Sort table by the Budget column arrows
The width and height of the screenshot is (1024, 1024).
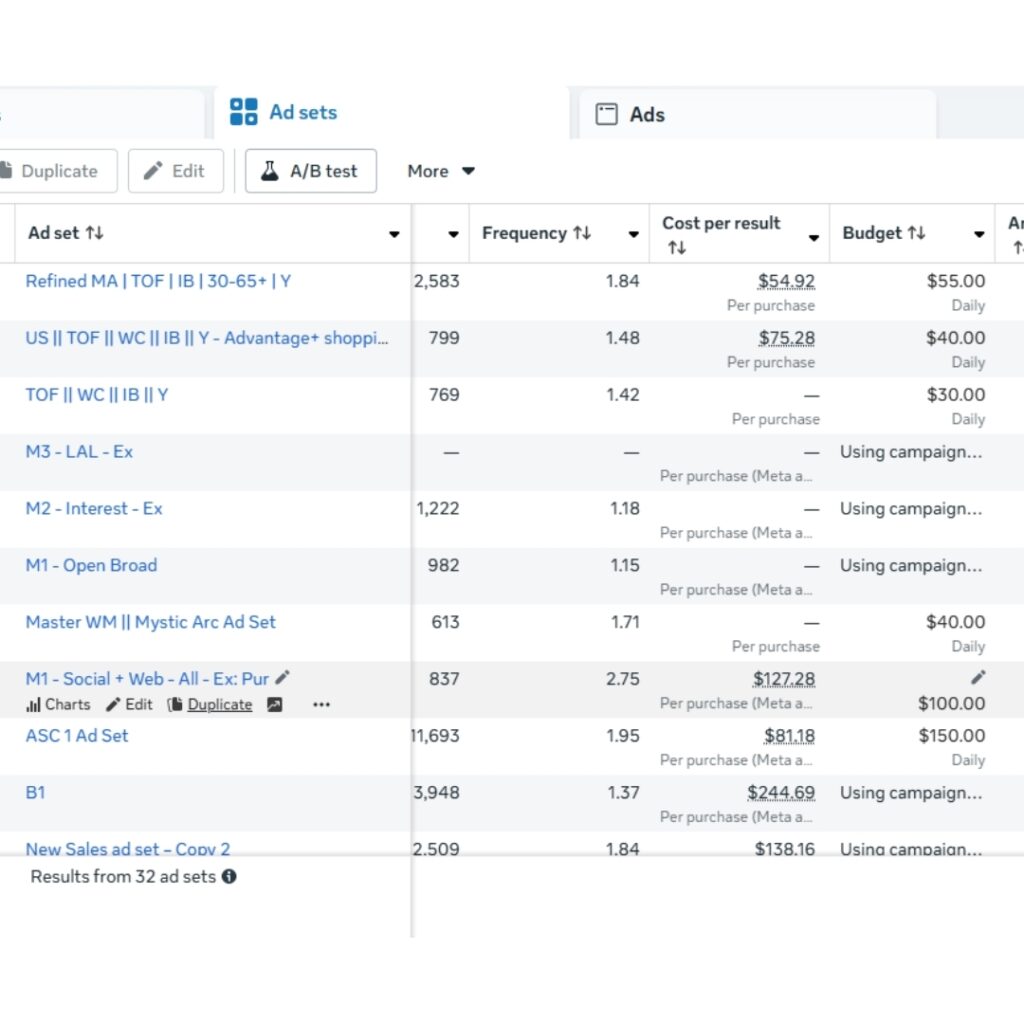pos(916,233)
